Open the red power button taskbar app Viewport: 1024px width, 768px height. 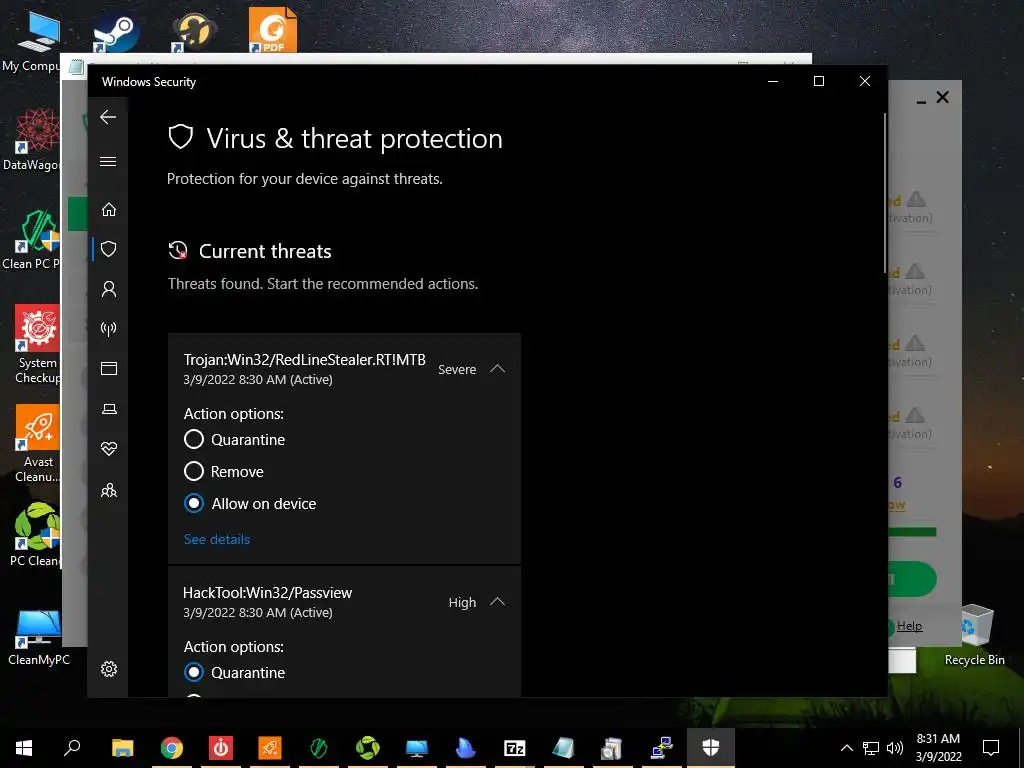pyautogui.click(x=221, y=748)
